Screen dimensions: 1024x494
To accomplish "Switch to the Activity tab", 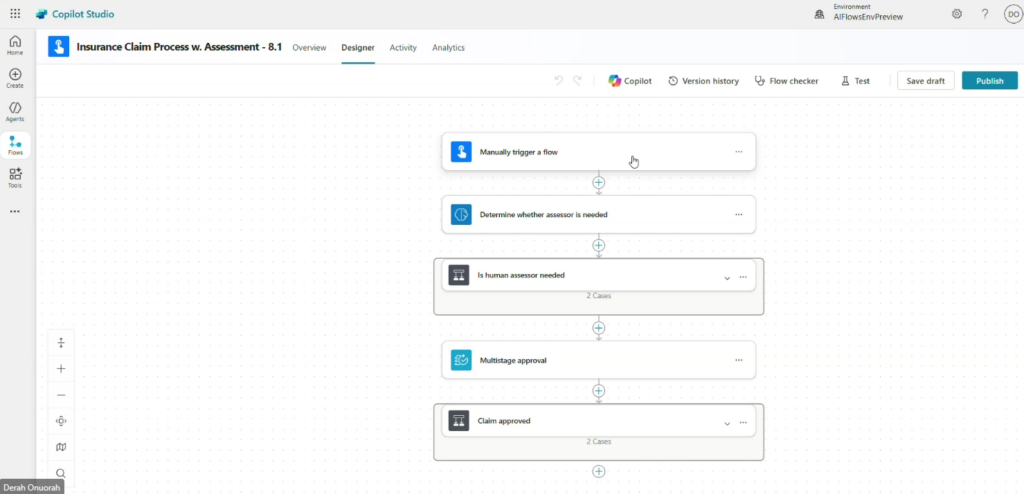I will click(403, 48).
